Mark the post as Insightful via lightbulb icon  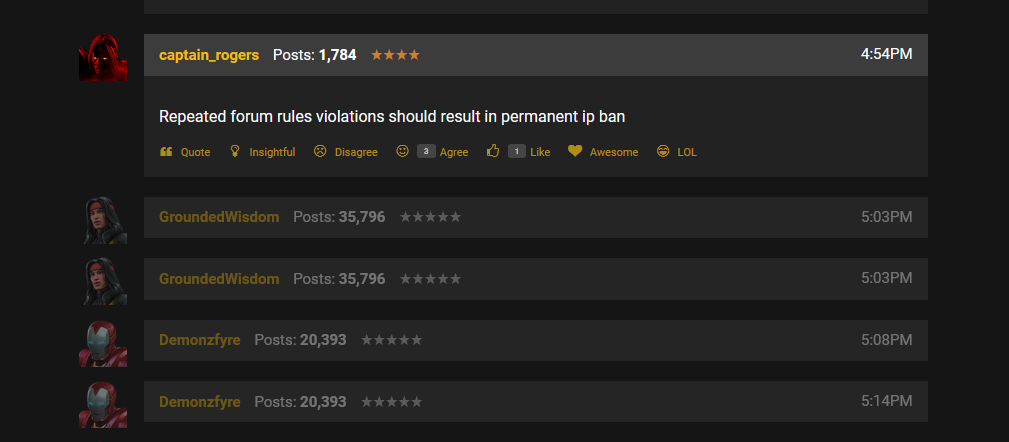(235, 151)
